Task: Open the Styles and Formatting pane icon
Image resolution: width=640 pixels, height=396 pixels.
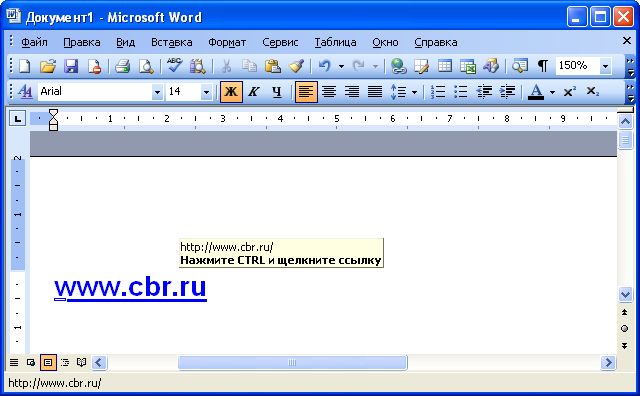Action: point(25,91)
